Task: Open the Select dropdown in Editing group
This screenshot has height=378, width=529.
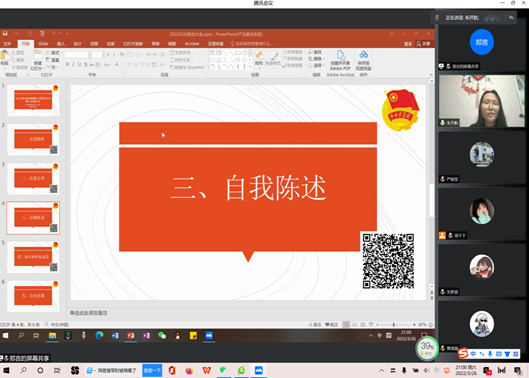Action: (316, 65)
